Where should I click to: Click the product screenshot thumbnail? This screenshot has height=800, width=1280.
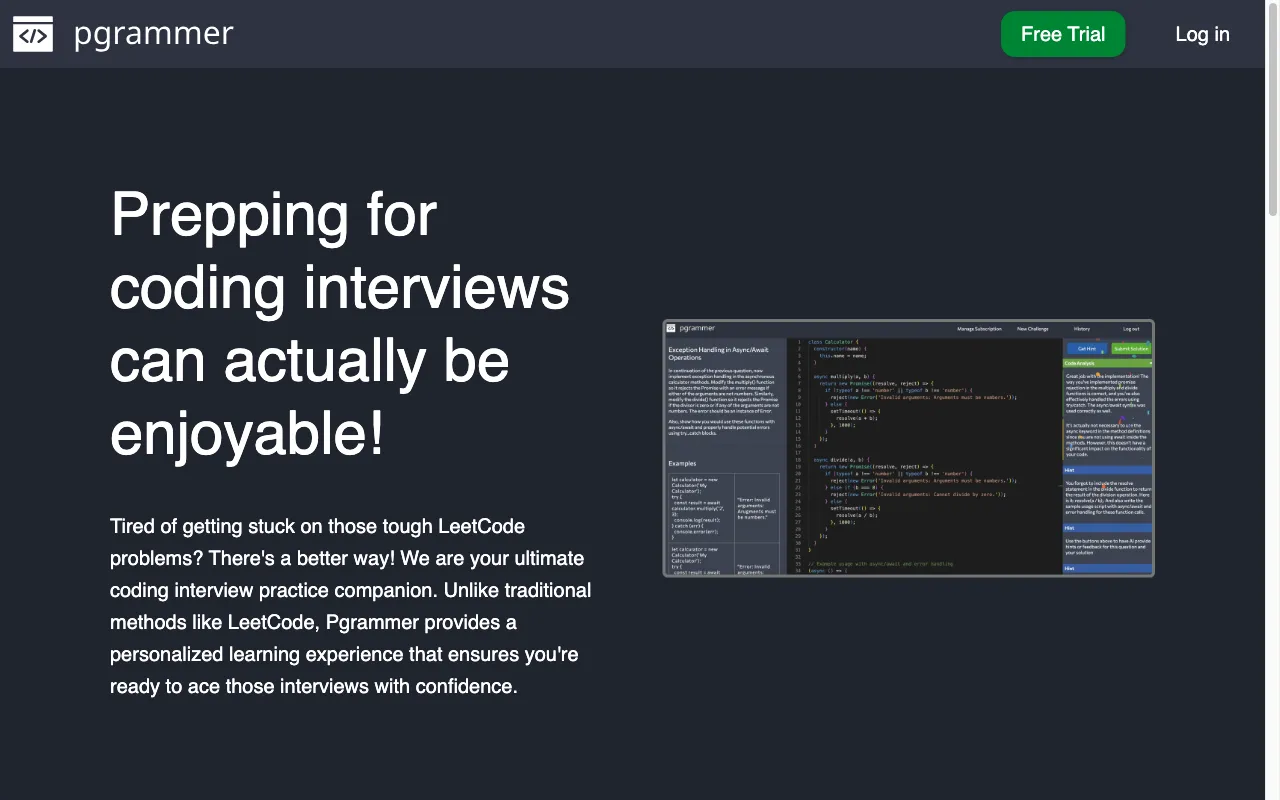(908, 448)
